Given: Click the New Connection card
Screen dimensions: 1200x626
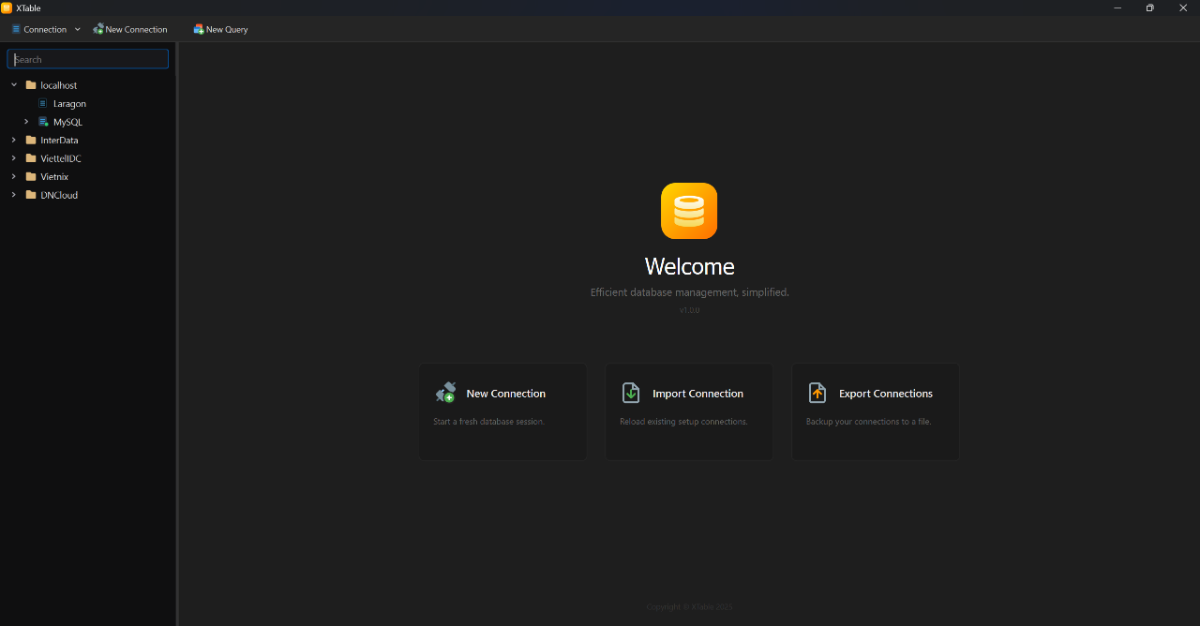Looking at the screenshot, I should [503, 411].
